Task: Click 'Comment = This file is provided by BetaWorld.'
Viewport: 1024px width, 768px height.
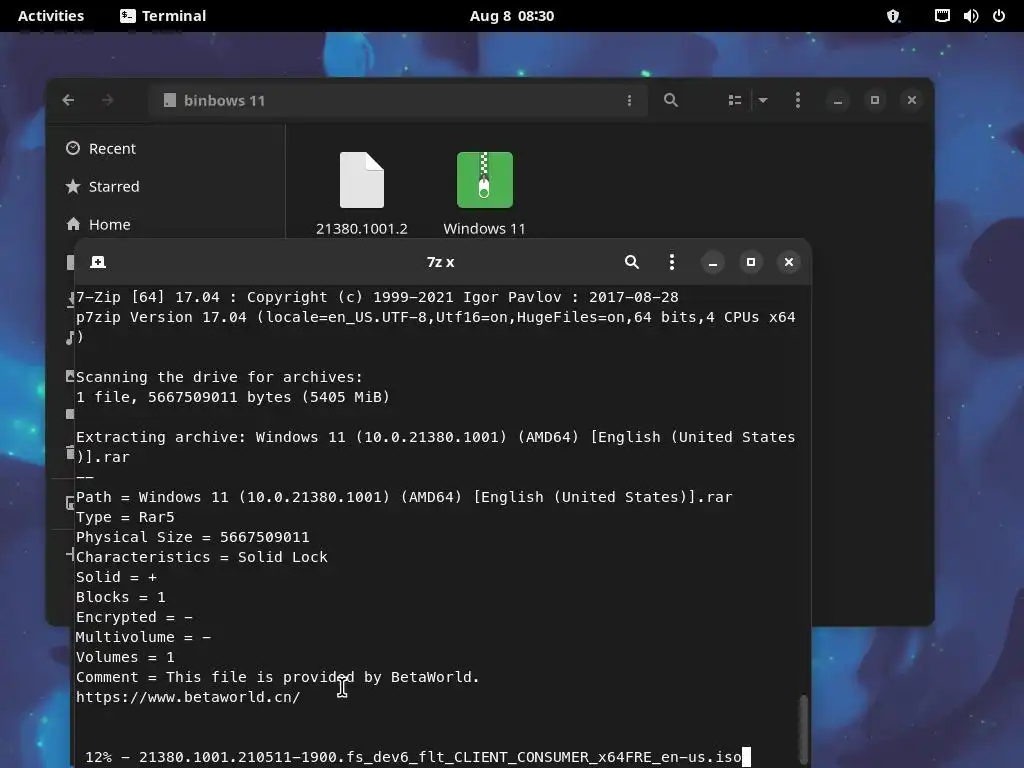Action: [x=278, y=677]
